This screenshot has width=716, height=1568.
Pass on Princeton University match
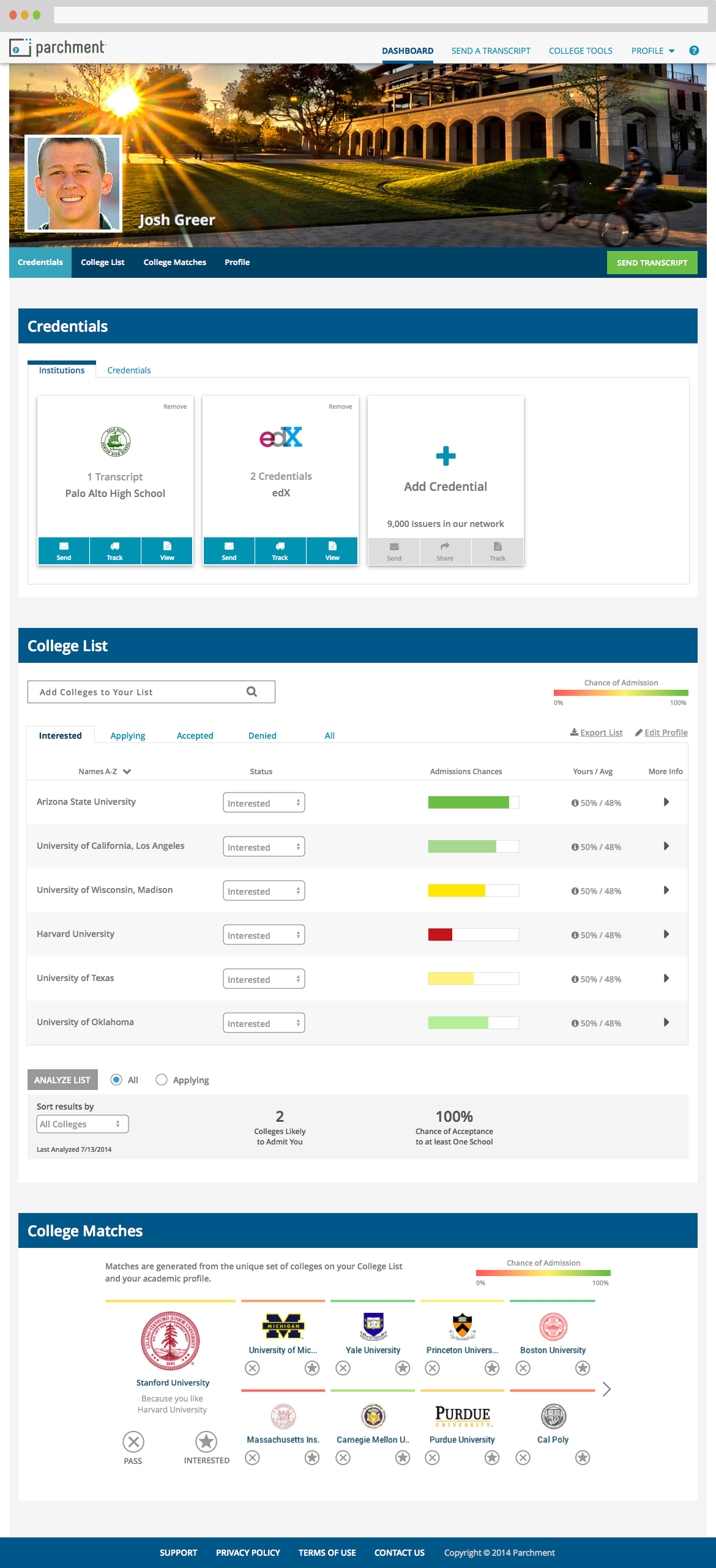[x=432, y=1368]
